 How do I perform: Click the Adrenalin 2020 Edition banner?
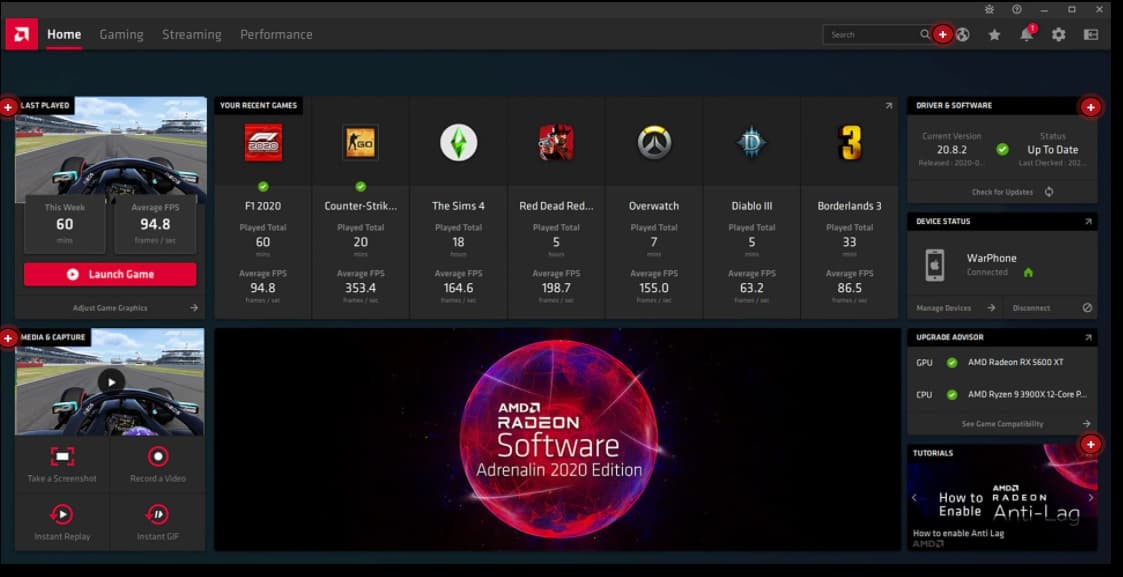[x=558, y=440]
